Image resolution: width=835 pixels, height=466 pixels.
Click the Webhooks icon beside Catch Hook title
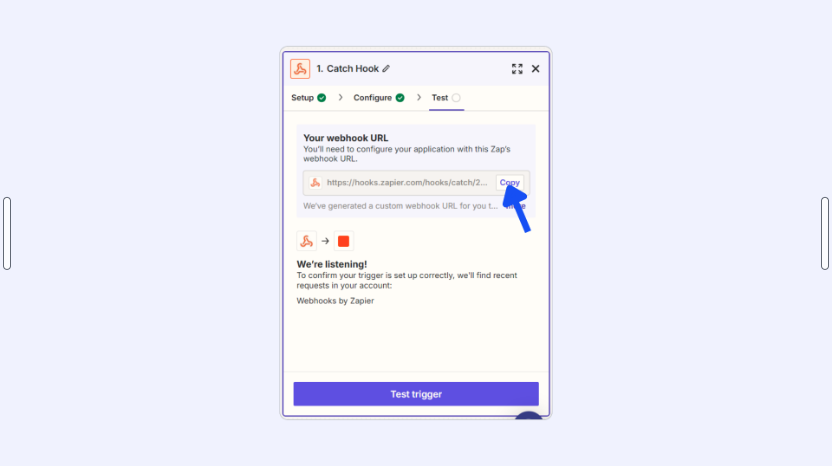pyautogui.click(x=300, y=69)
